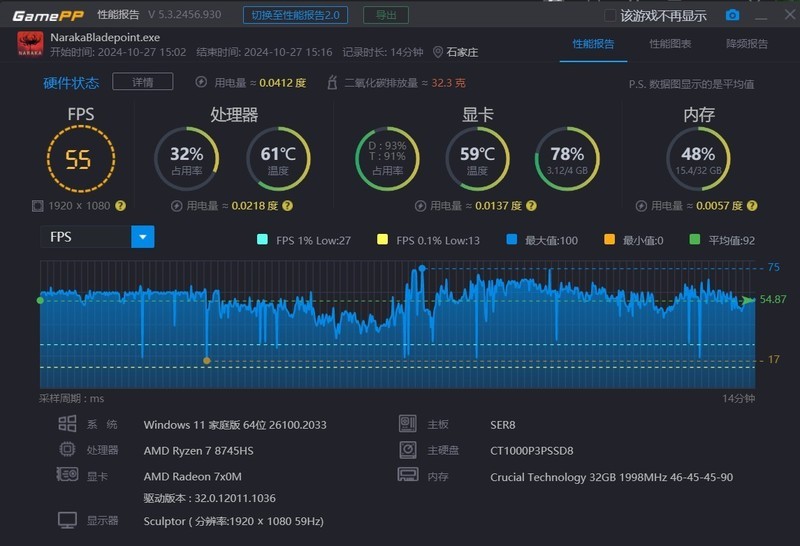Click the FPS 1% Low cyan swatch
800x546 pixels.
coord(262,240)
